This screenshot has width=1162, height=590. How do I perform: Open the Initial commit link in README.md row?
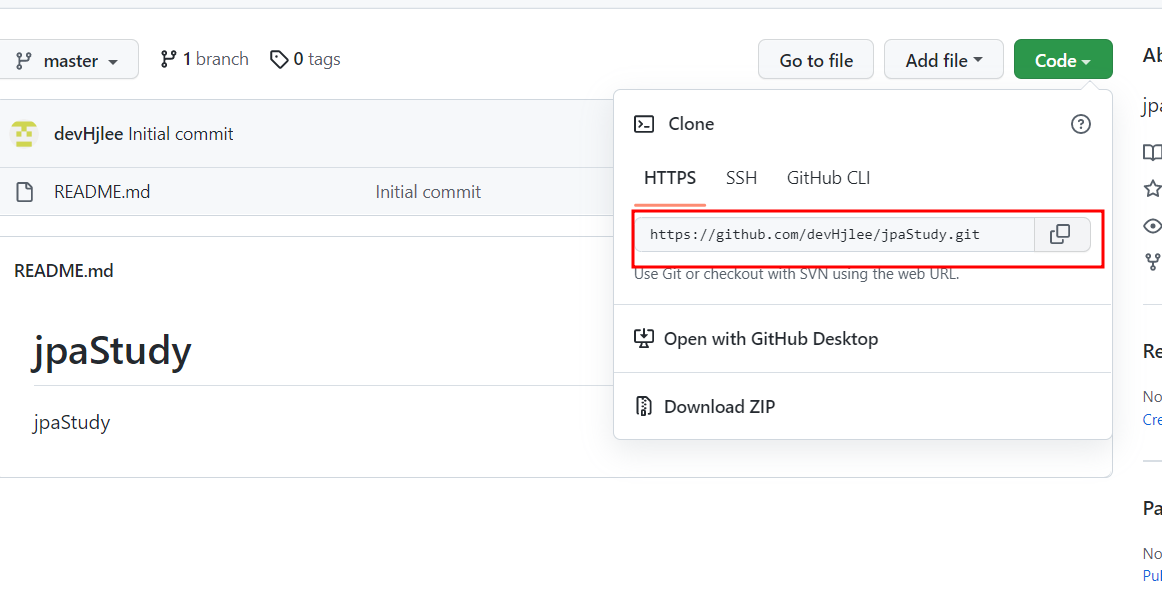coord(428,192)
